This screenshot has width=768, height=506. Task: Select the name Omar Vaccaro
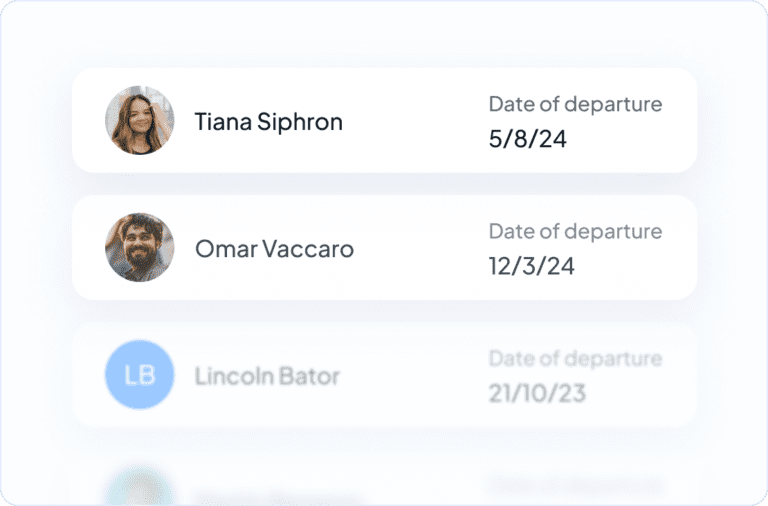(x=274, y=249)
